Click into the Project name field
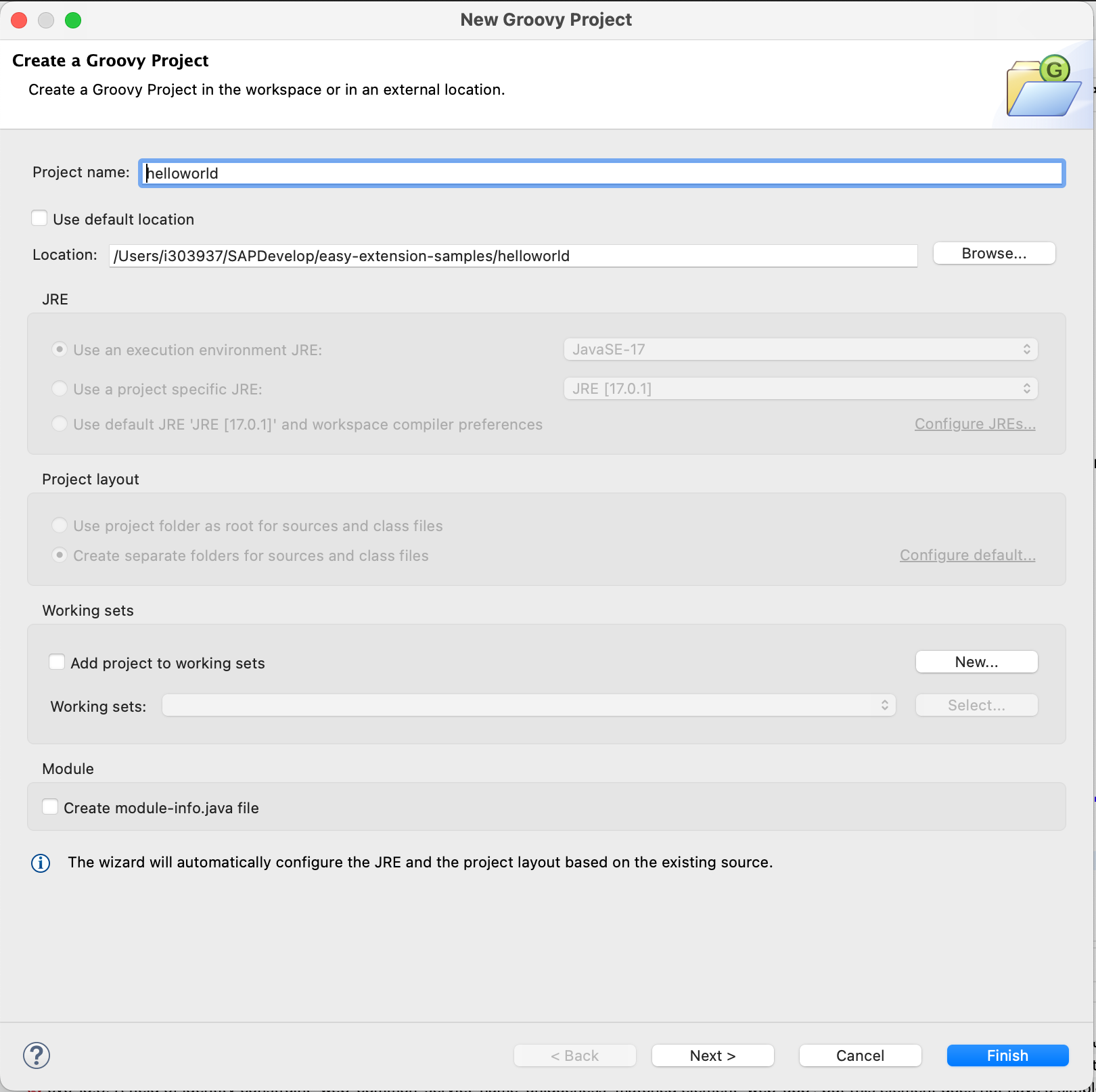Screen dimensions: 1096x1092 [x=602, y=173]
